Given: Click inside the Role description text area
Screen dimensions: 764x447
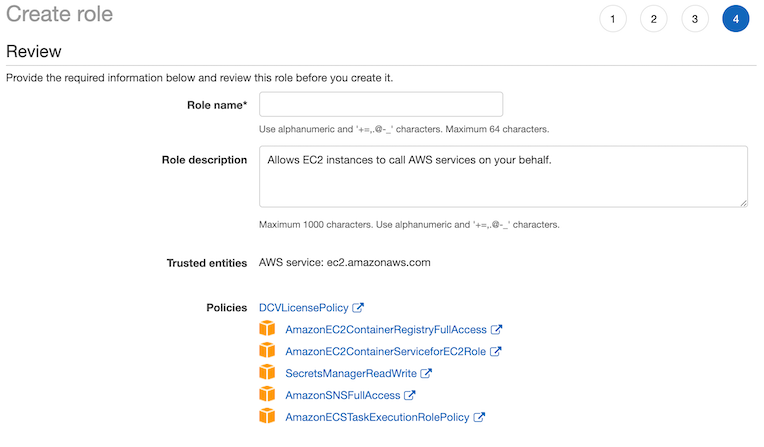Looking at the screenshot, I should pos(503,176).
